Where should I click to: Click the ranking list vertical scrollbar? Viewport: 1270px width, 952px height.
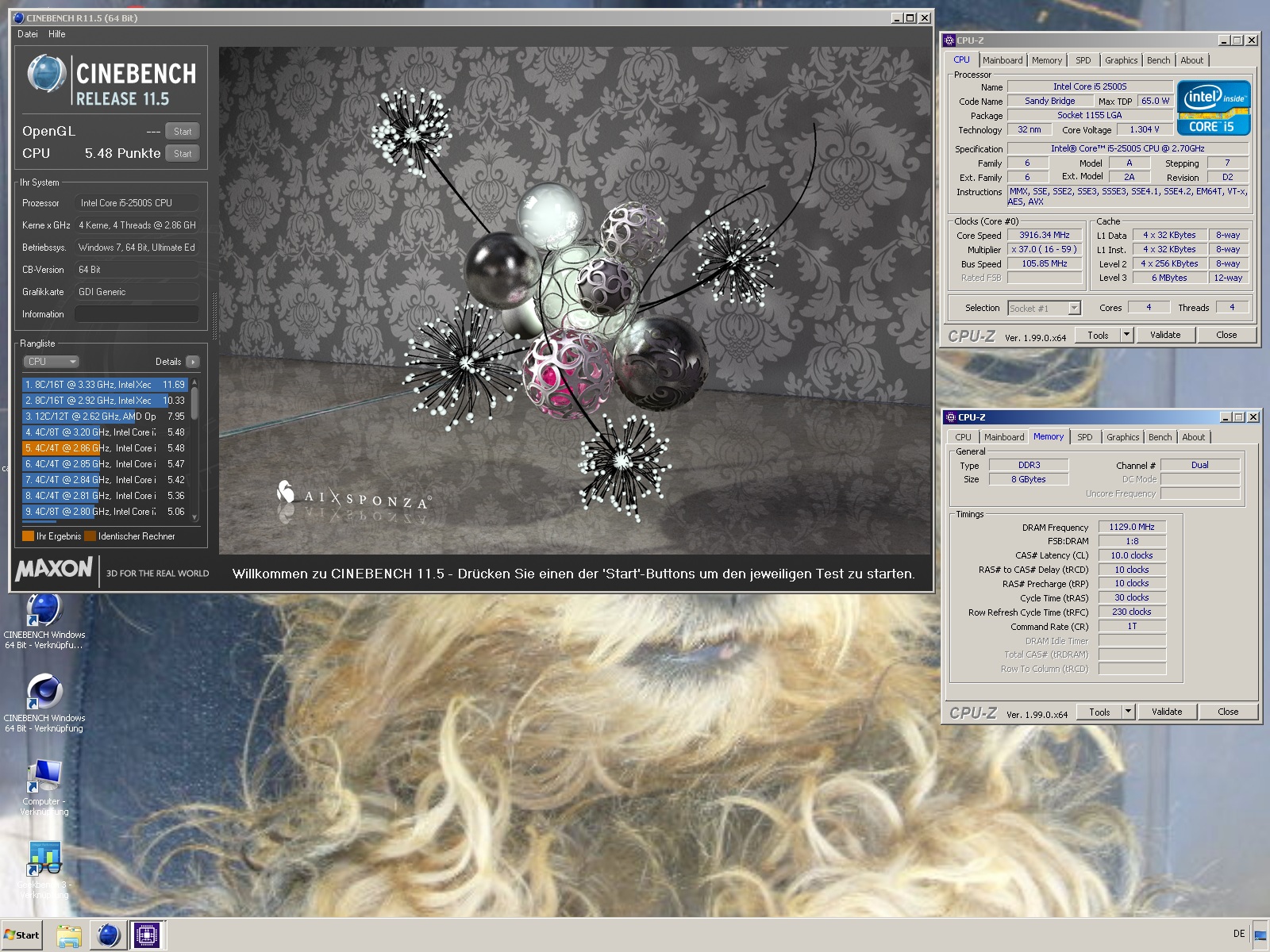coord(194,449)
